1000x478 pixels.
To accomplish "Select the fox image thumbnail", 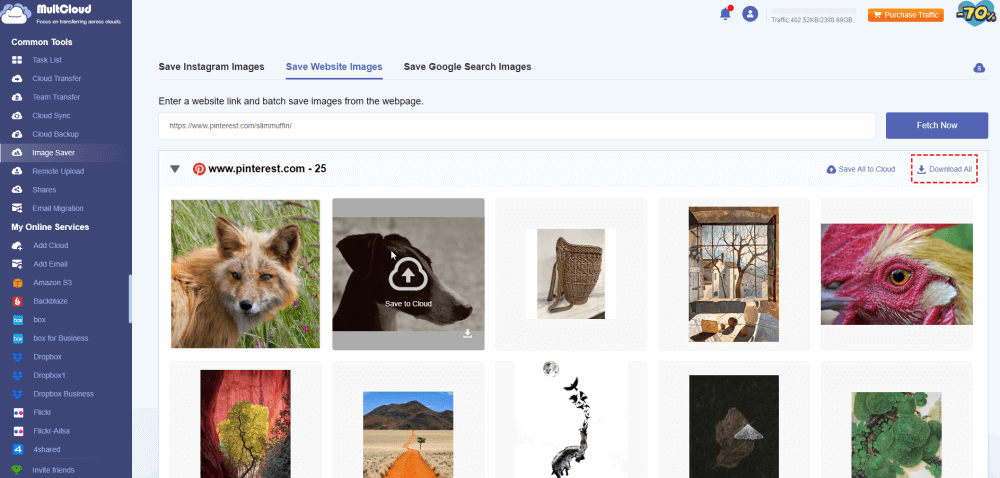I will (245, 273).
